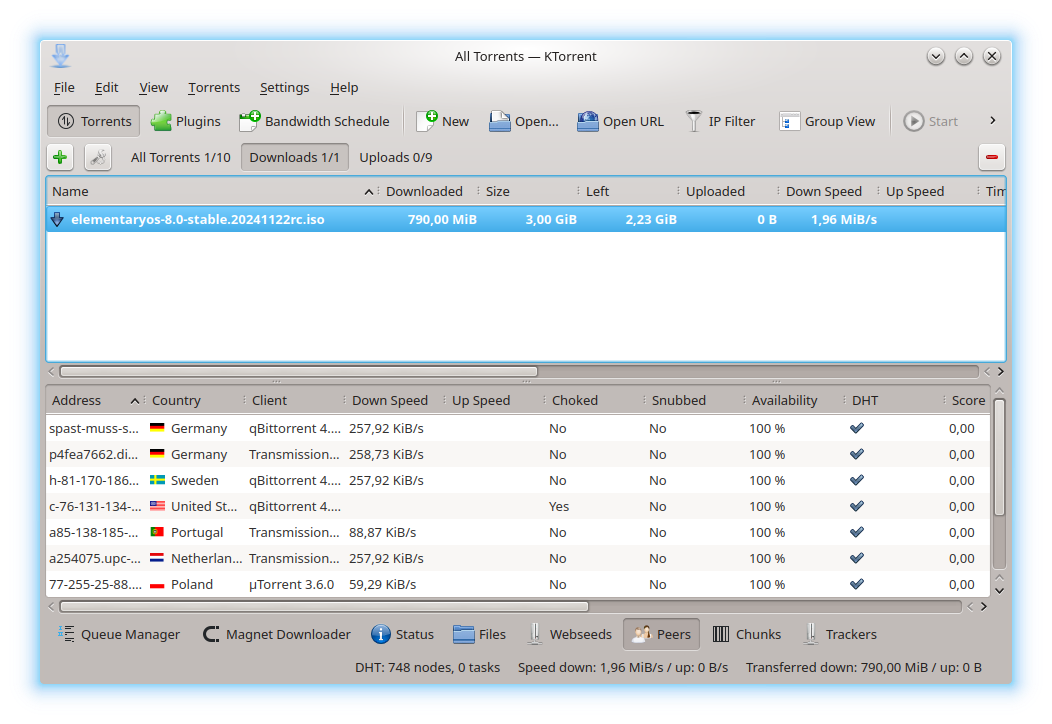Close the current tab with red minus
The image size is (1052, 724).
click(992, 158)
